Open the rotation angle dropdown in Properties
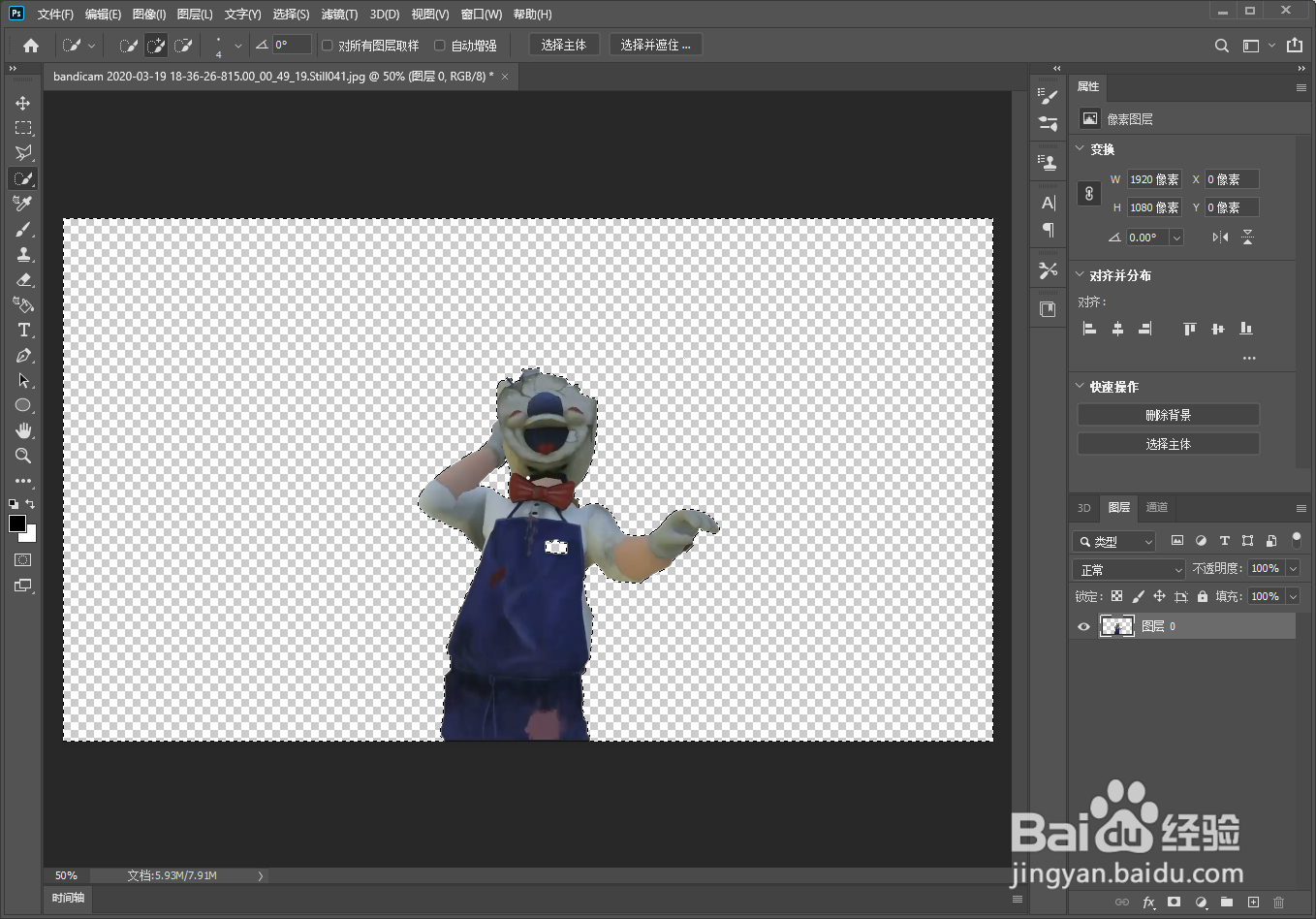The width and height of the screenshot is (1316, 919). 1176,238
